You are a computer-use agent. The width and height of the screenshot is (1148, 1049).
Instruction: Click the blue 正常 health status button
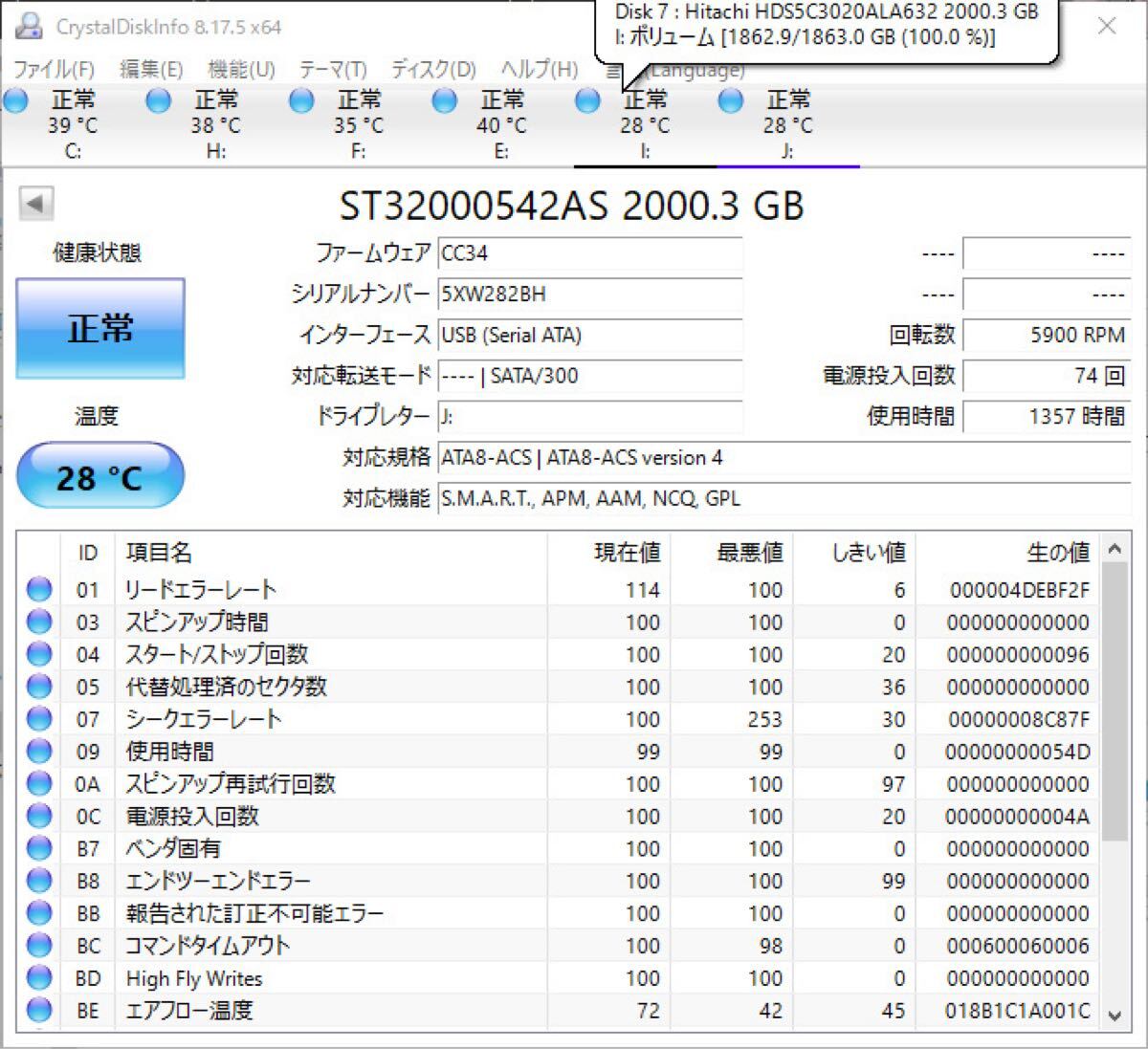coord(100,329)
